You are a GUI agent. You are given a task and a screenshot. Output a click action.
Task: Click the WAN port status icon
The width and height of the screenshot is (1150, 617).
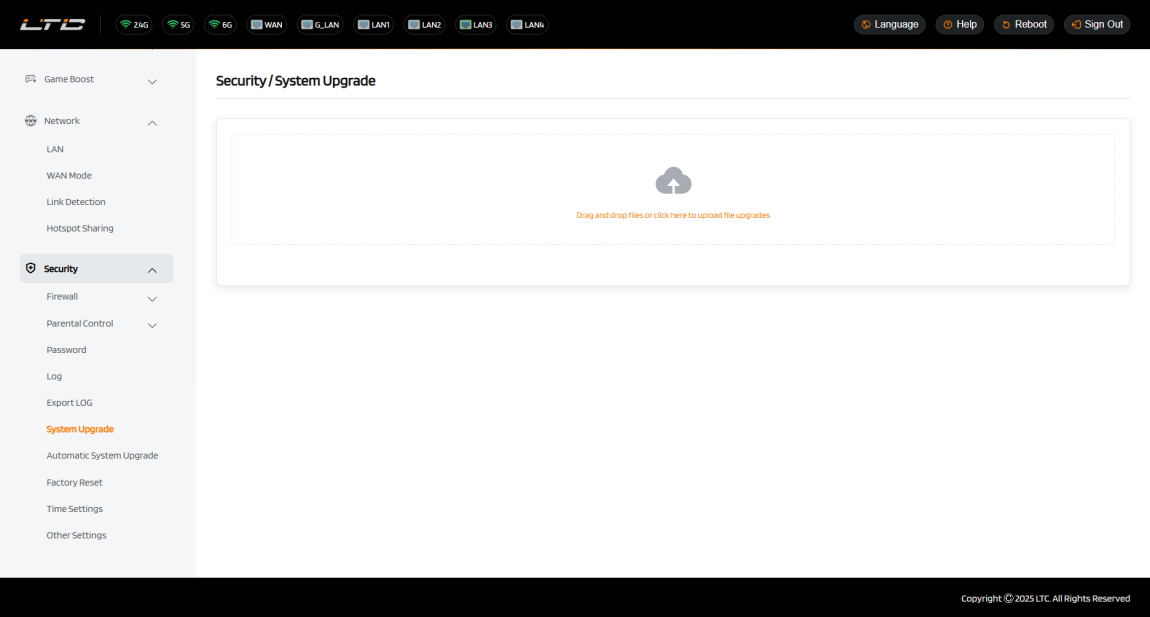pyautogui.click(x=266, y=25)
